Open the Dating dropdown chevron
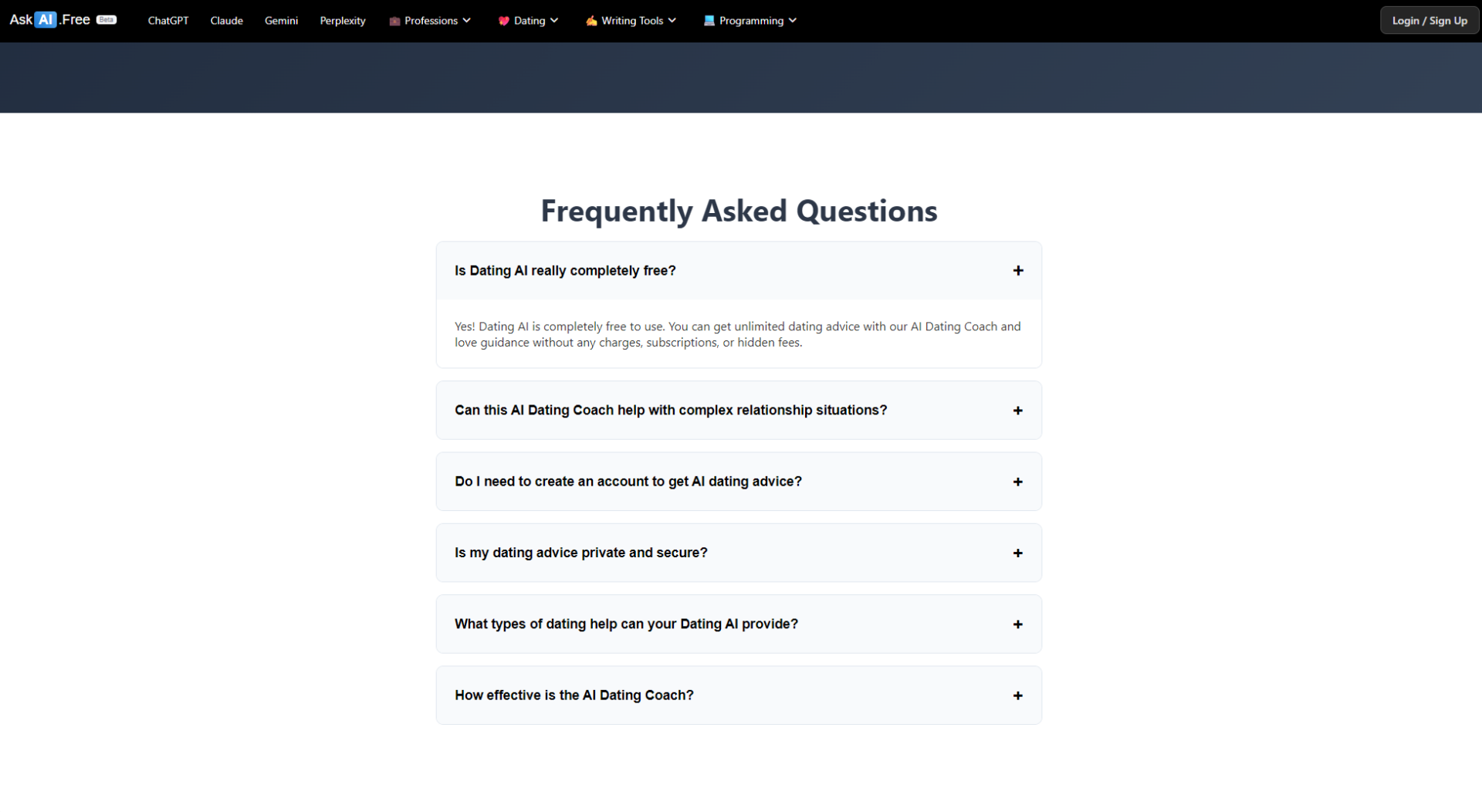This screenshot has height=812, width=1482. click(554, 21)
